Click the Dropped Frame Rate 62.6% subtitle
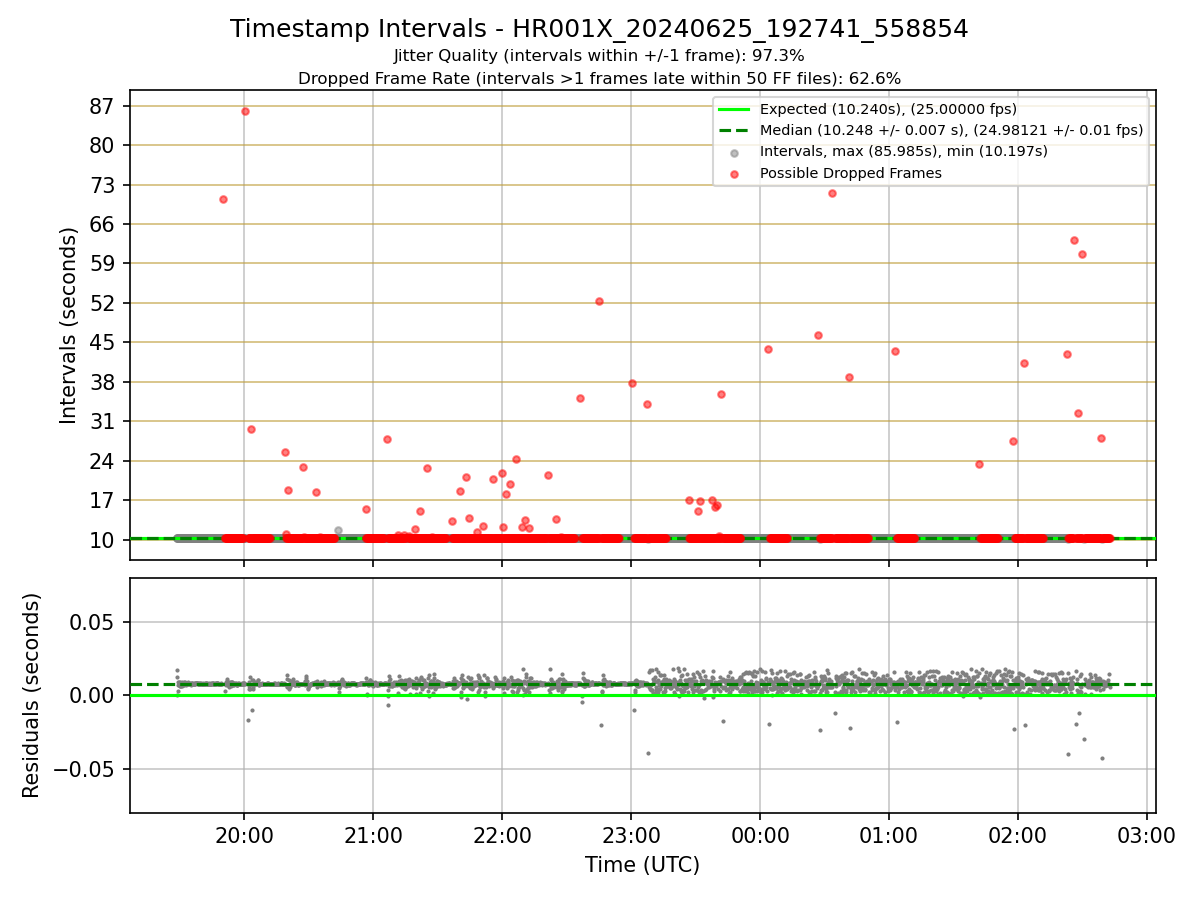1200x900 pixels. click(x=599, y=78)
